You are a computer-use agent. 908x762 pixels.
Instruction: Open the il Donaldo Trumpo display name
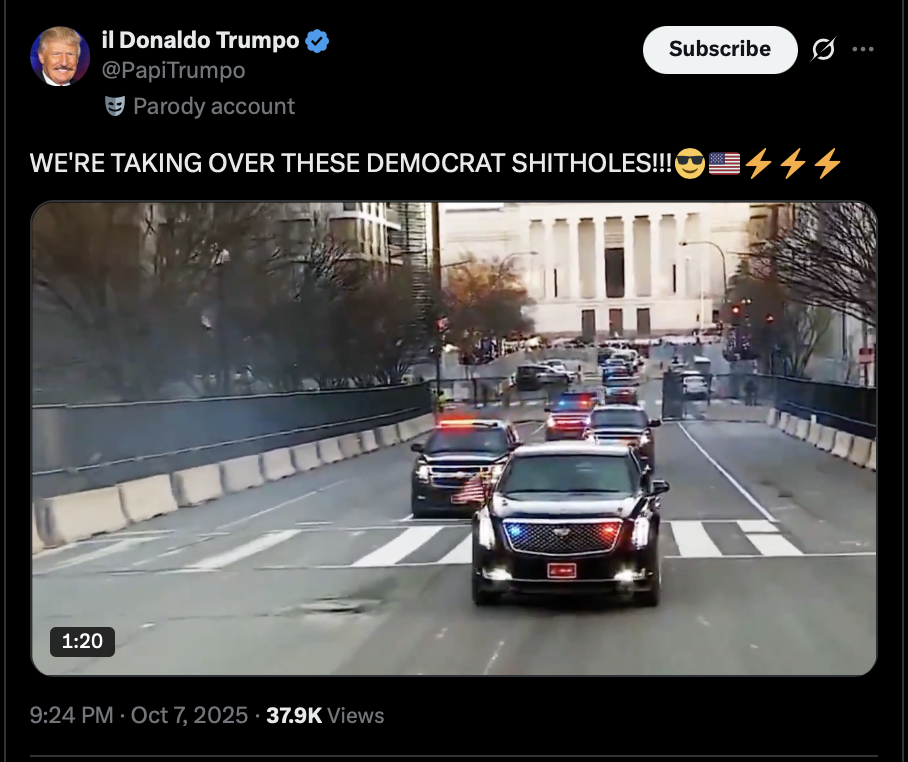200,41
